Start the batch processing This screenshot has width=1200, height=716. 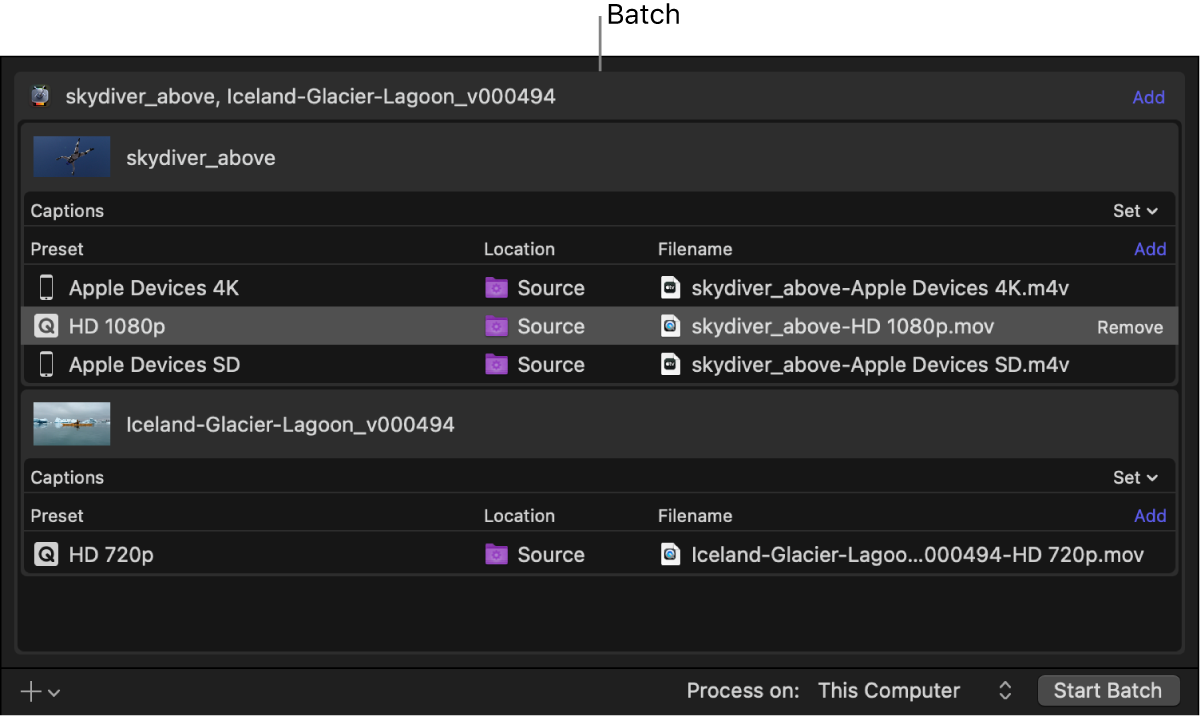(1108, 690)
